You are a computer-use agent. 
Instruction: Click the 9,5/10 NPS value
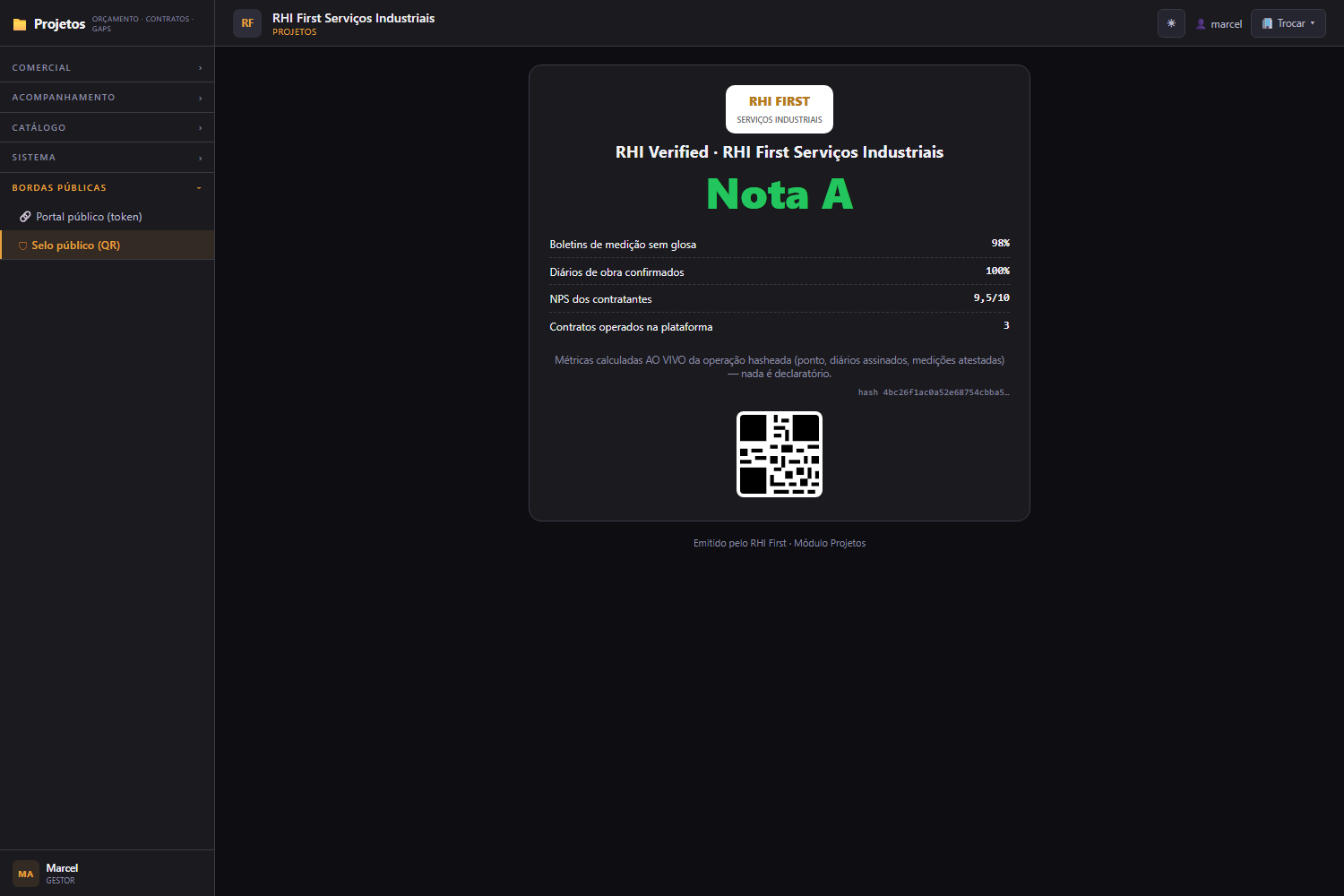pos(991,297)
